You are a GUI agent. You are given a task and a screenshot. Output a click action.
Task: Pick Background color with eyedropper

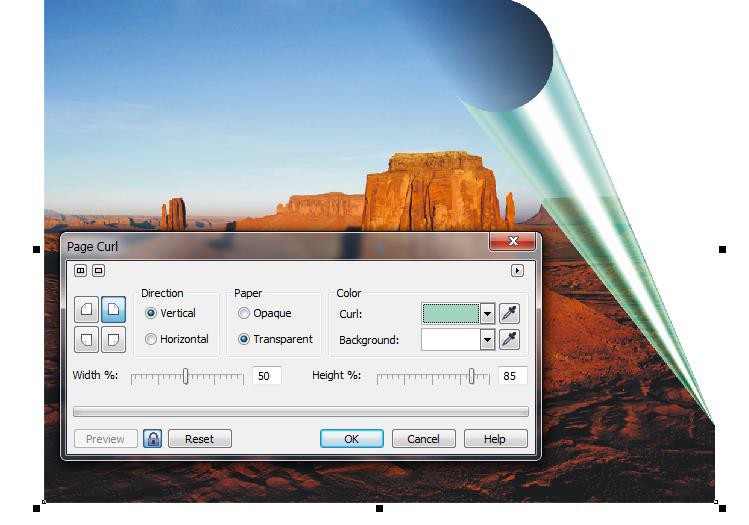(509, 340)
